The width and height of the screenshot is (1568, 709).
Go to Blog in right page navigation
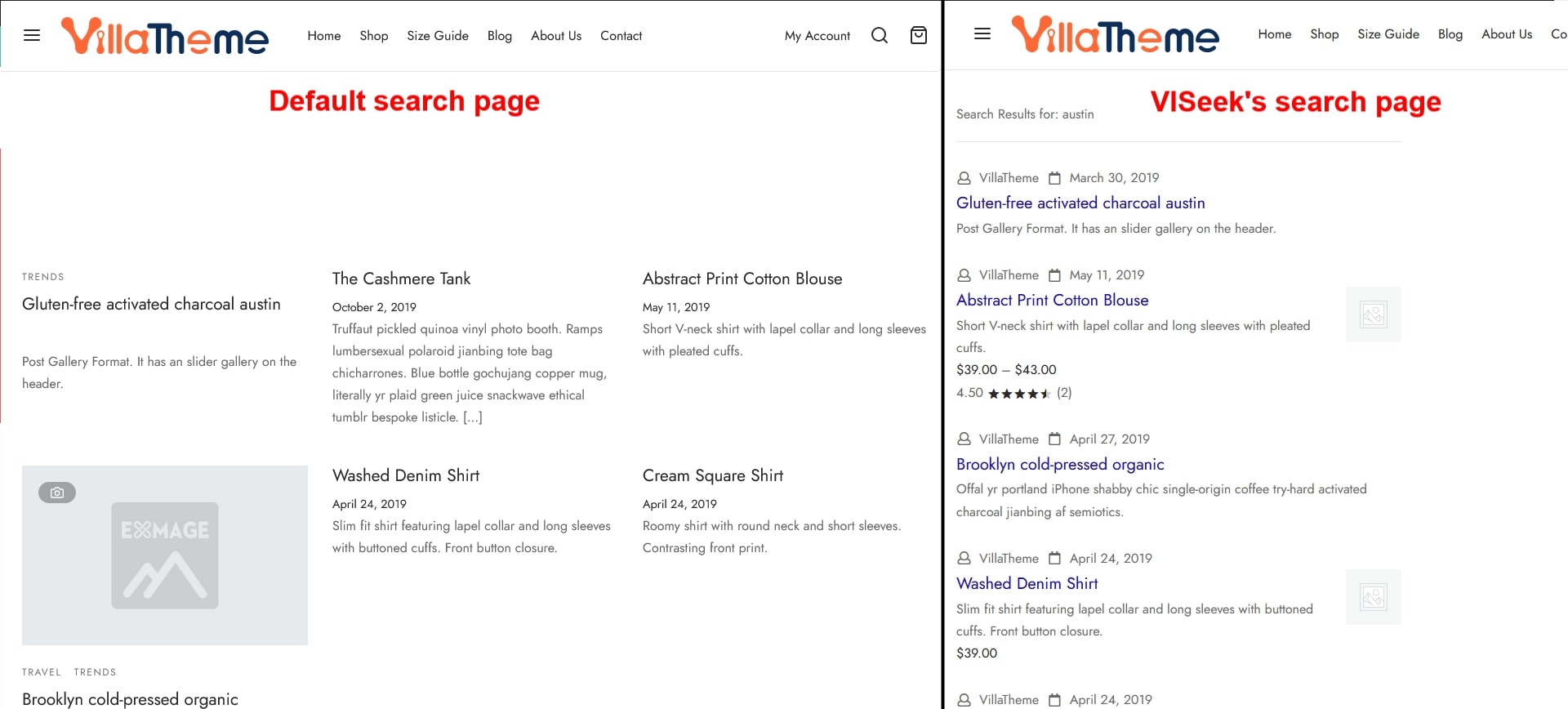(1450, 34)
